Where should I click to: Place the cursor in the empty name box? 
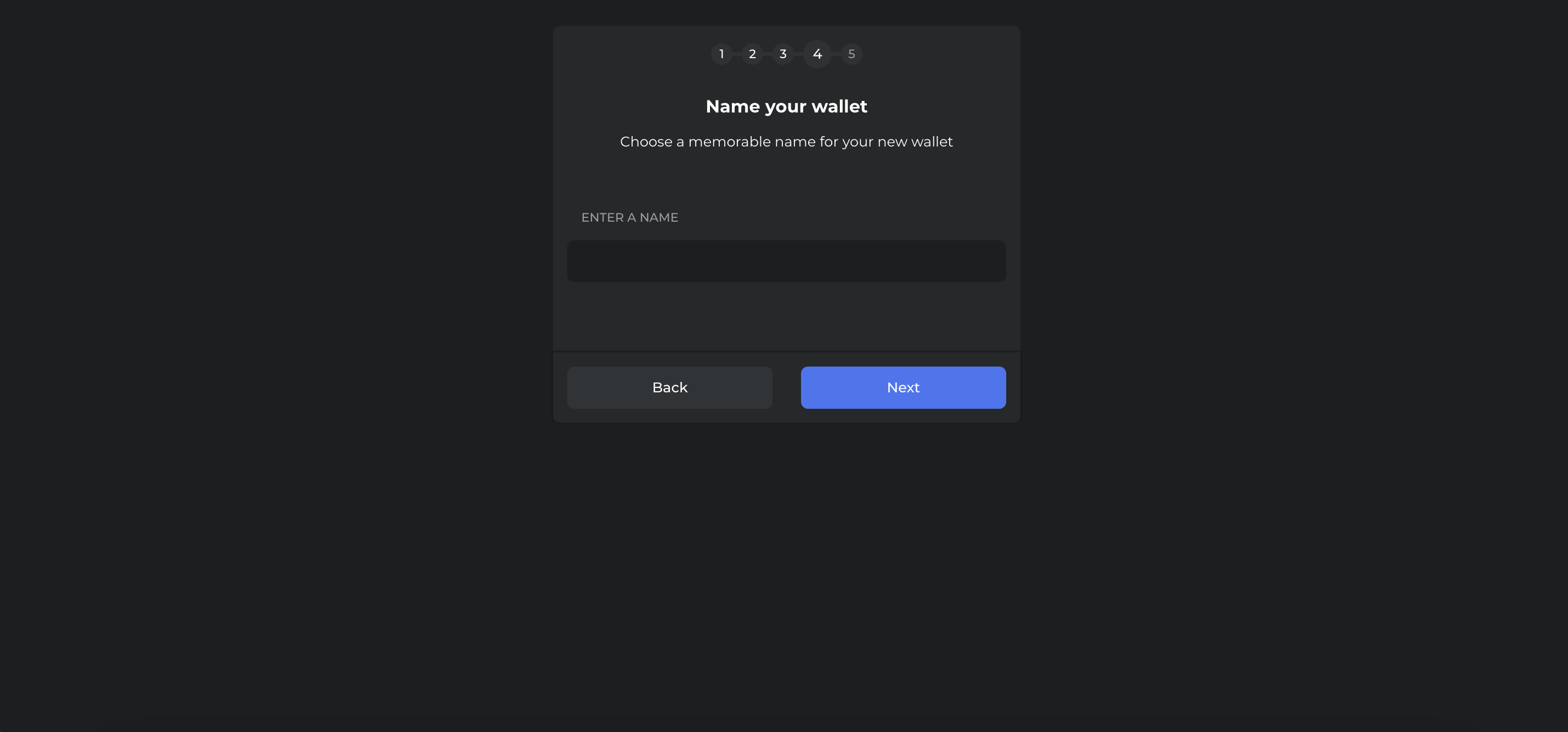[x=786, y=261]
